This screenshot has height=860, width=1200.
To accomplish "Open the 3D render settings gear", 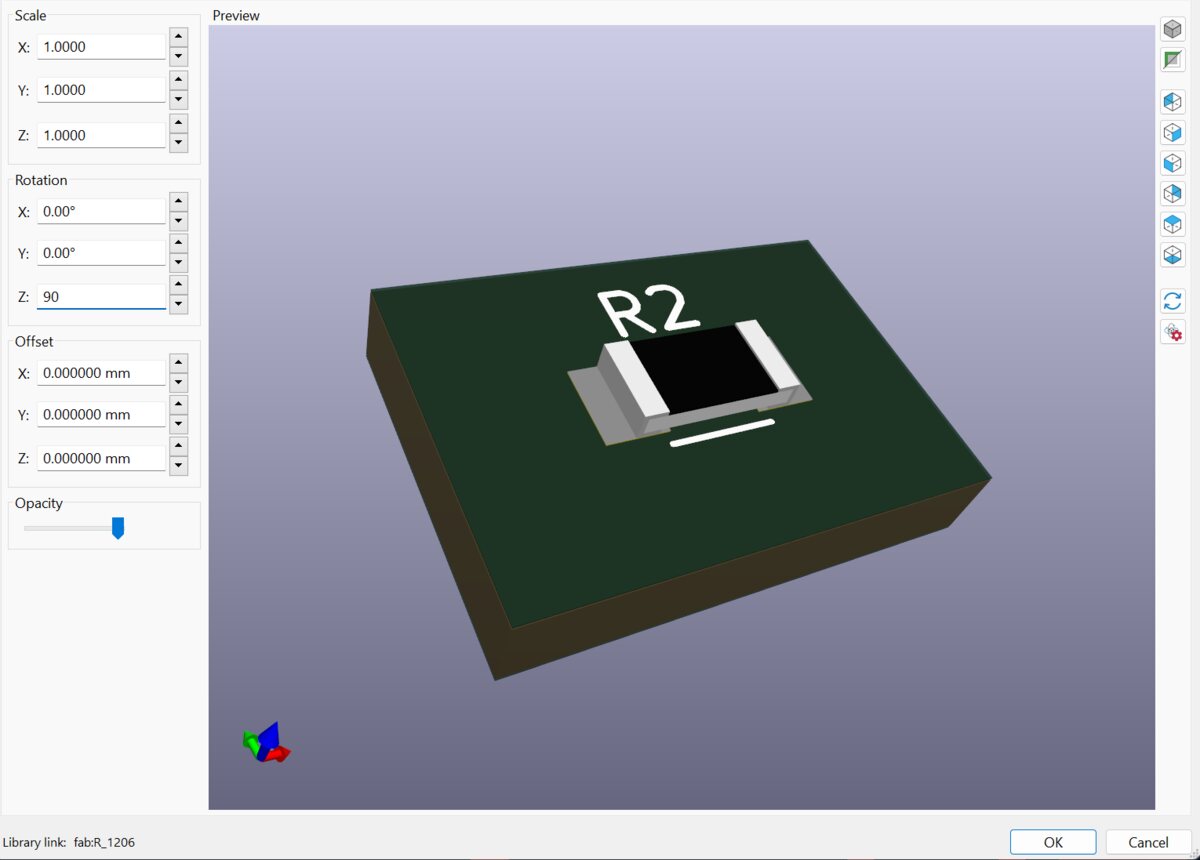I will click(x=1172, y=332).
